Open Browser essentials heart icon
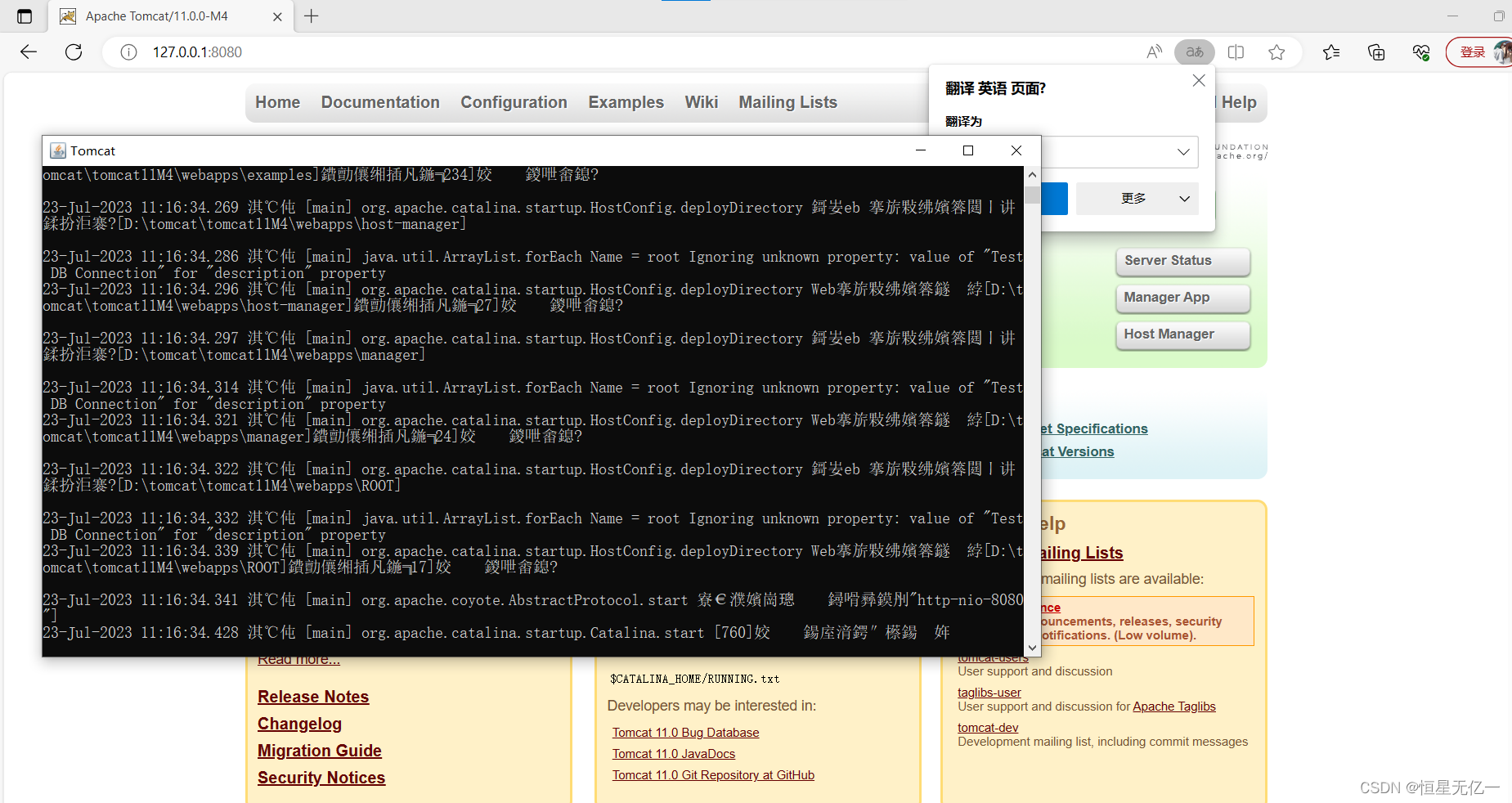 tap(1421, 52)
